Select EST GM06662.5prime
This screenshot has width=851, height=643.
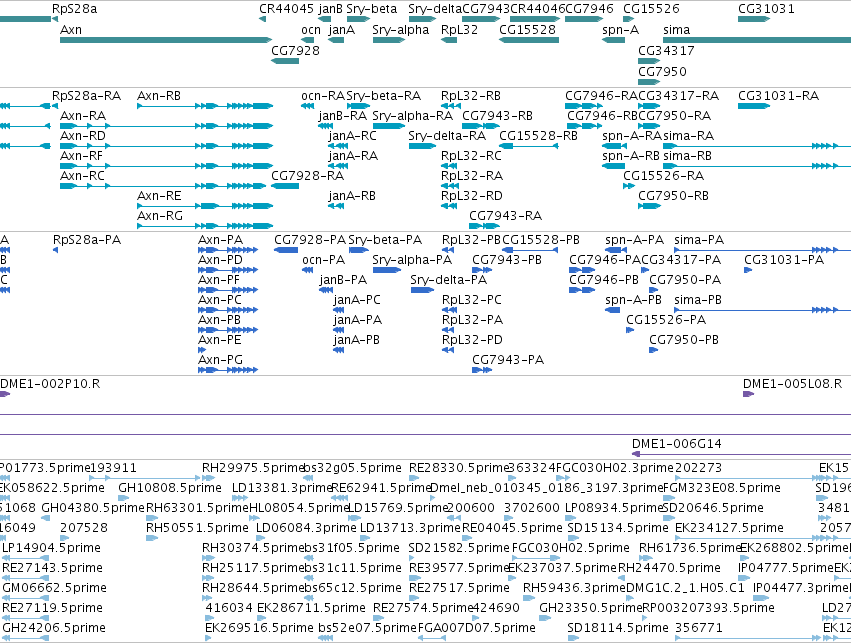coord(26,598)
